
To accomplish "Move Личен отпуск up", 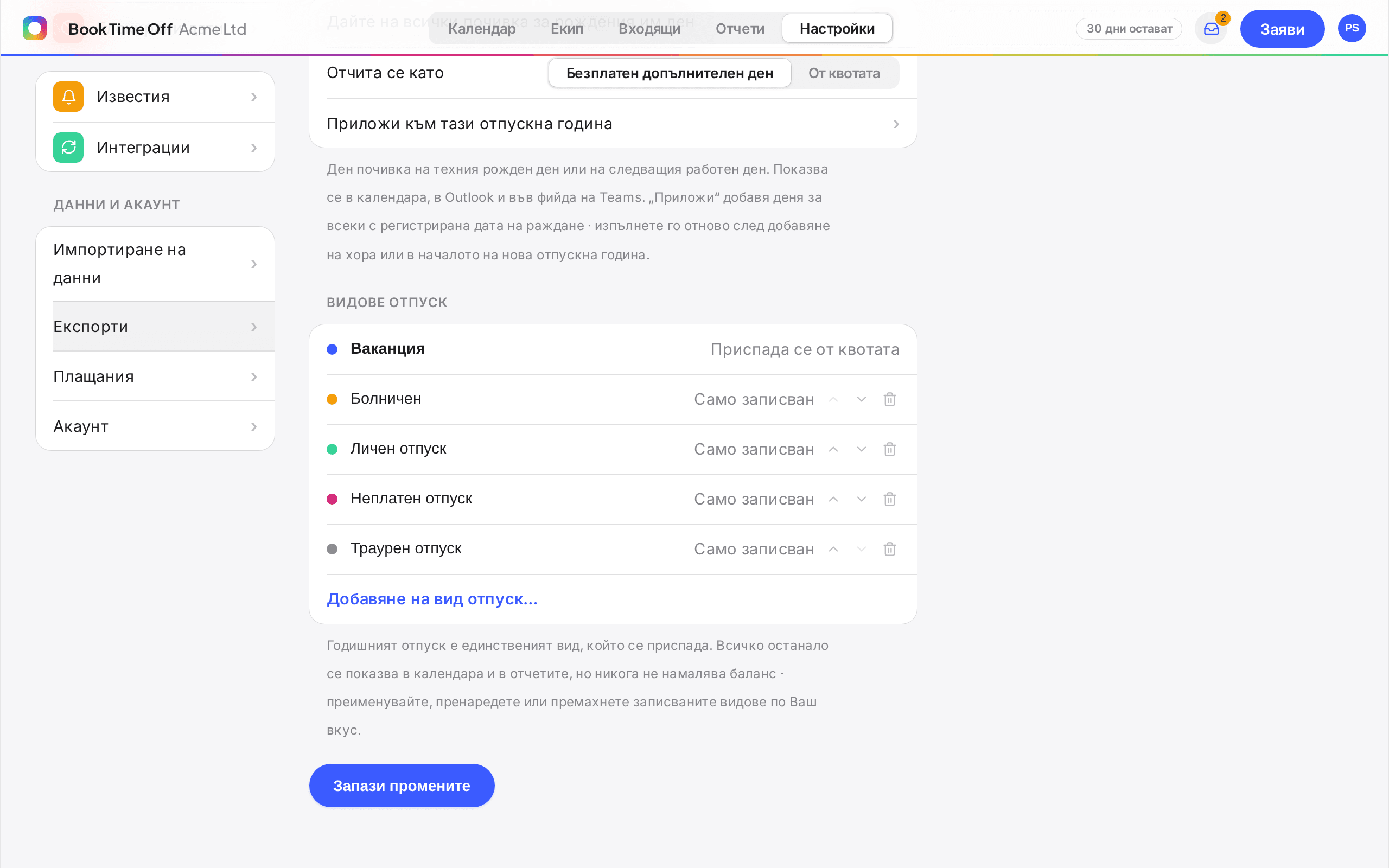I will (x=833, y=449).
